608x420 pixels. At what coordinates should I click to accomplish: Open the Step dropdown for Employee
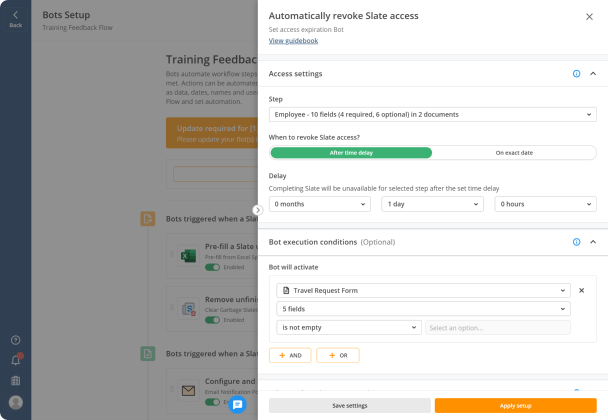click(433, 114)
